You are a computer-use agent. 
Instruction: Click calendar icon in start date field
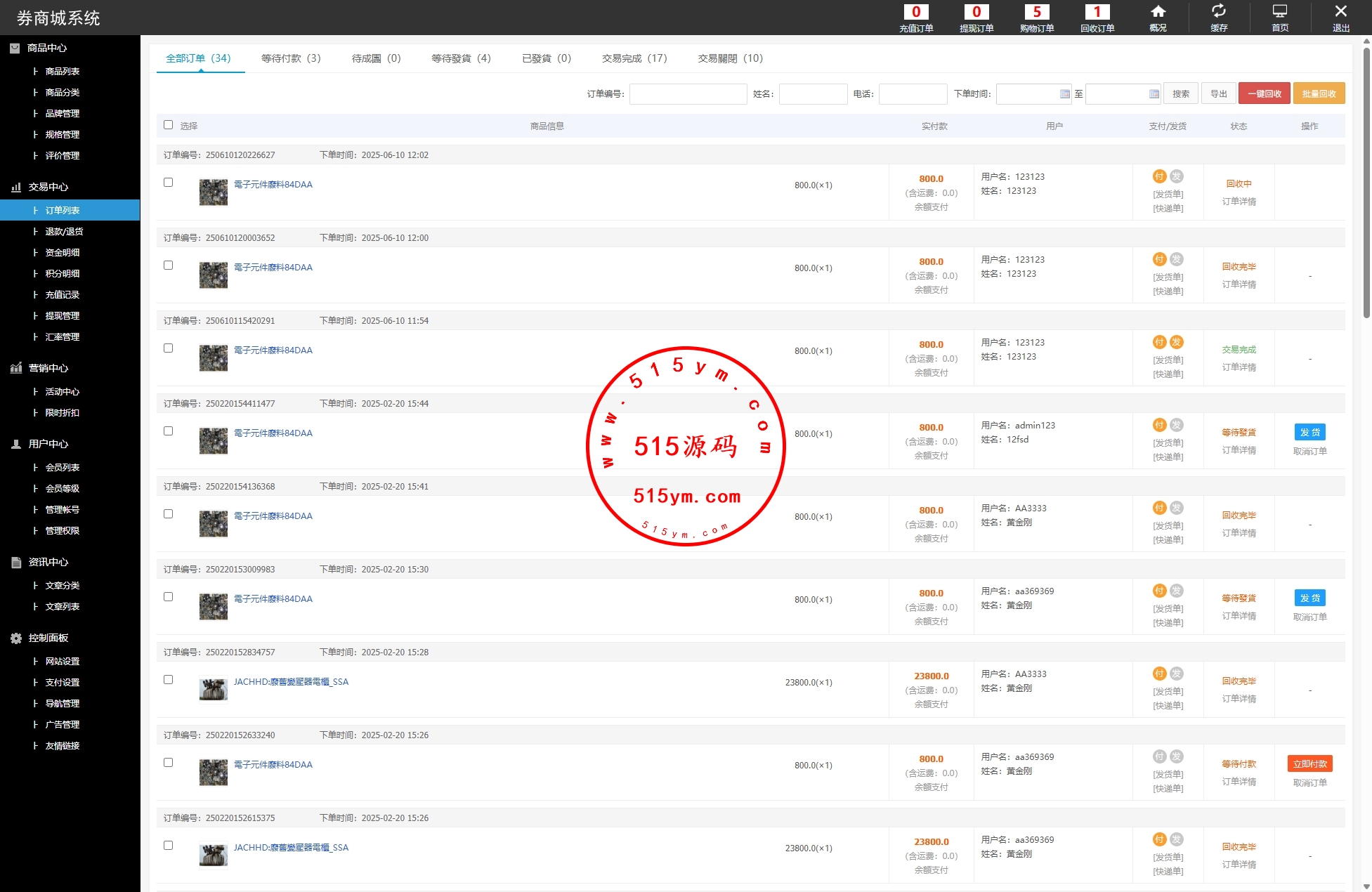point(1064,94)
